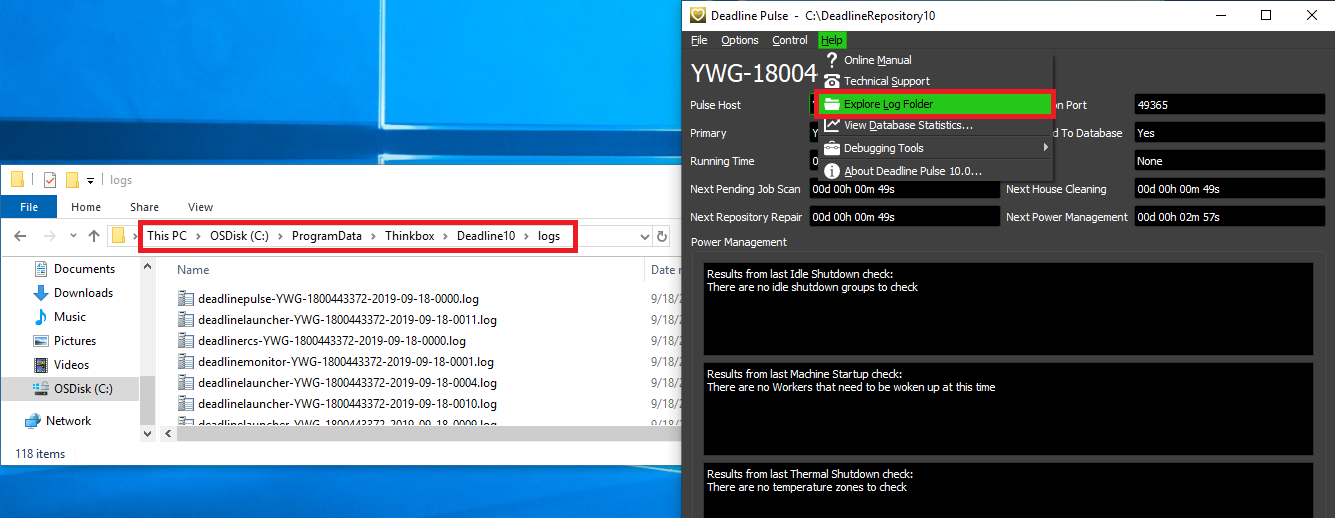1335x518 pixels.
Task: Click Thinkbox in the breadcrumb path
Action: click(409, 236)
